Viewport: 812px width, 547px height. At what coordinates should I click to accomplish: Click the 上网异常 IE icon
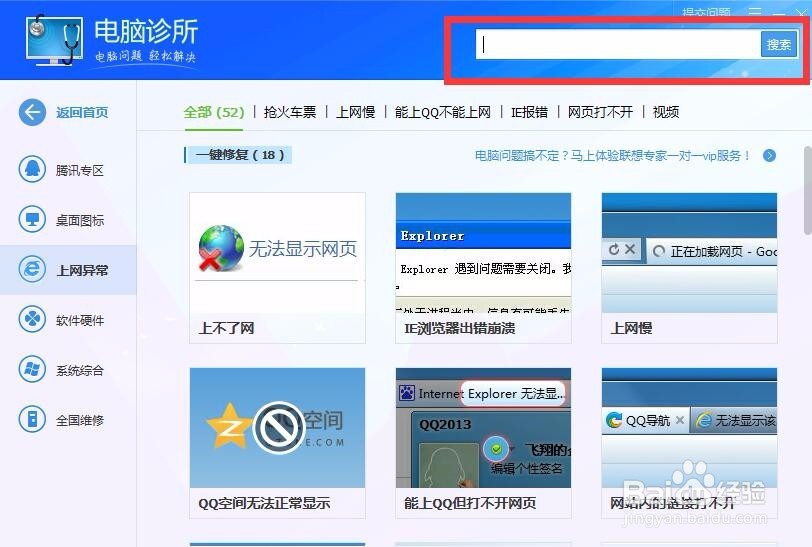coord(32,269)
